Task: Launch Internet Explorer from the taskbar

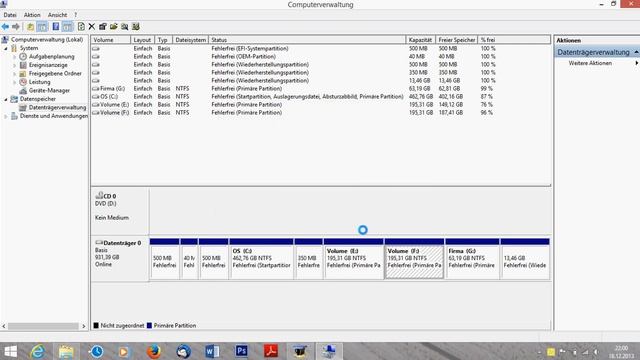Action: [38, 351]
